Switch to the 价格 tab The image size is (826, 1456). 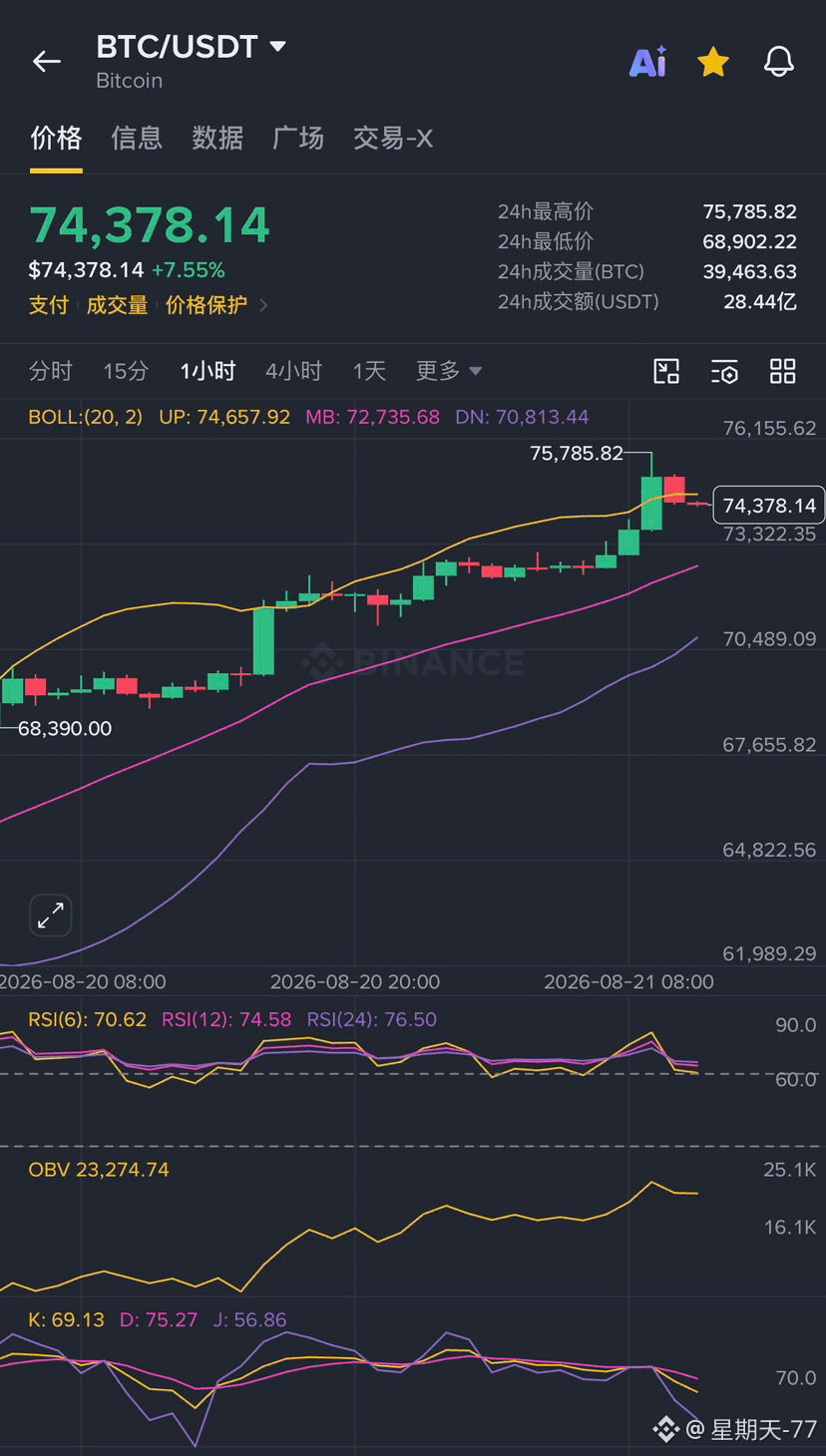pos(56,138)
